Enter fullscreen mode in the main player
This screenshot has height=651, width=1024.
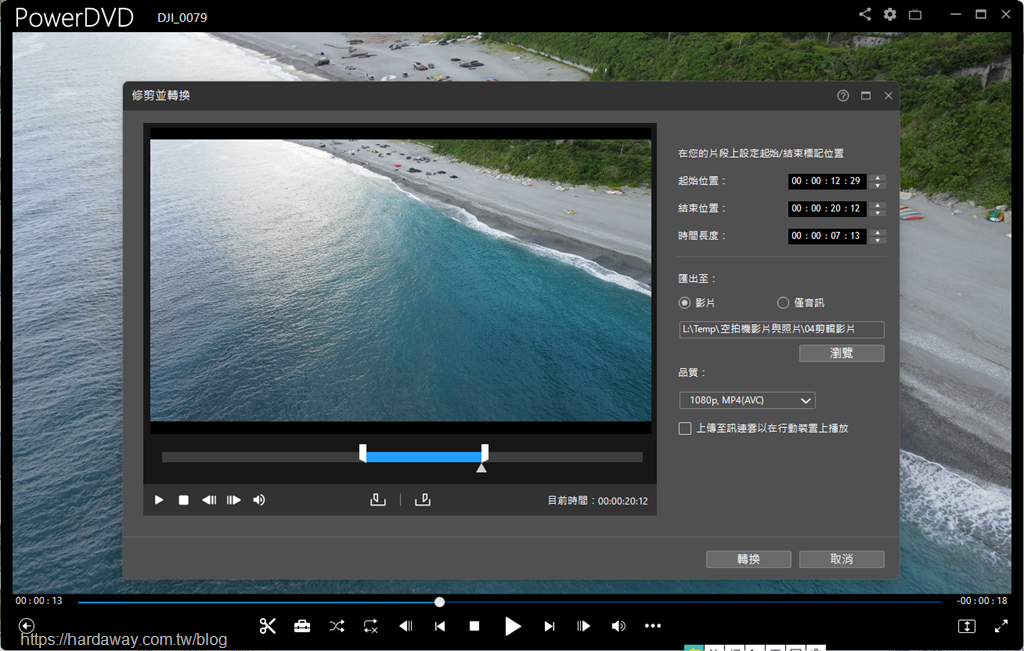1001,626
